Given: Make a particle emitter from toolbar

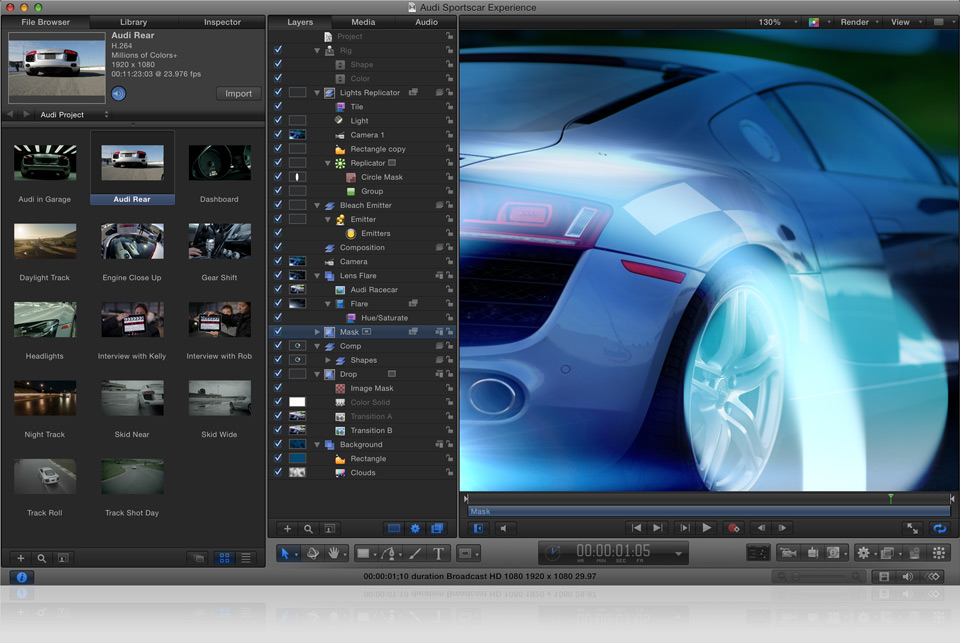Looking at the screenshot, I should click(914, 553).
